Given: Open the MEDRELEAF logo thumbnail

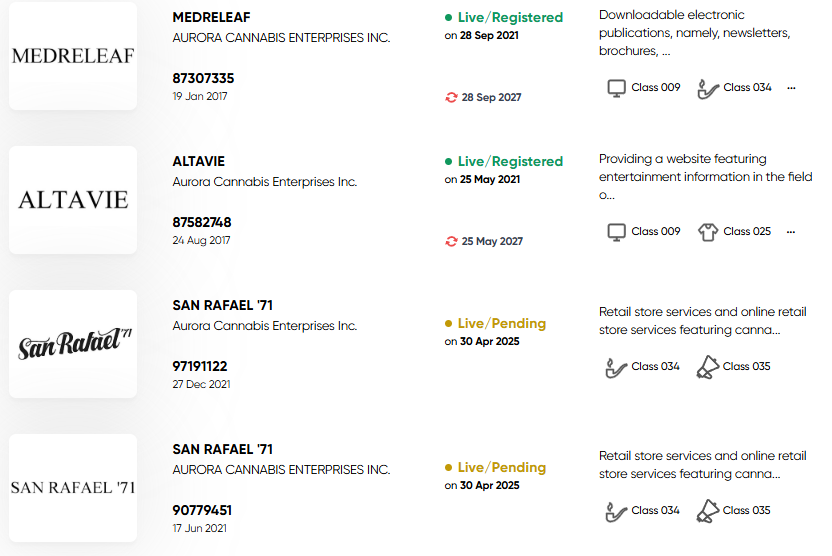Looking at the screenshot, I should coord(73,56).
